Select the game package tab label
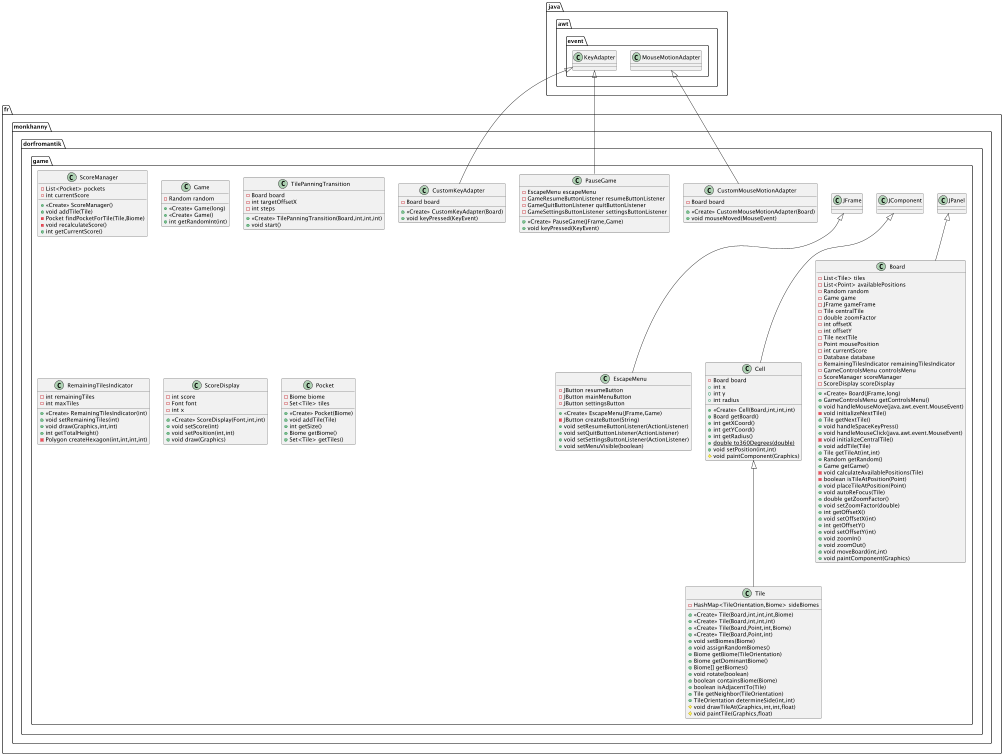Image resolution: width=1003 pixels, height=755 pixels. (x=42, y=159)
